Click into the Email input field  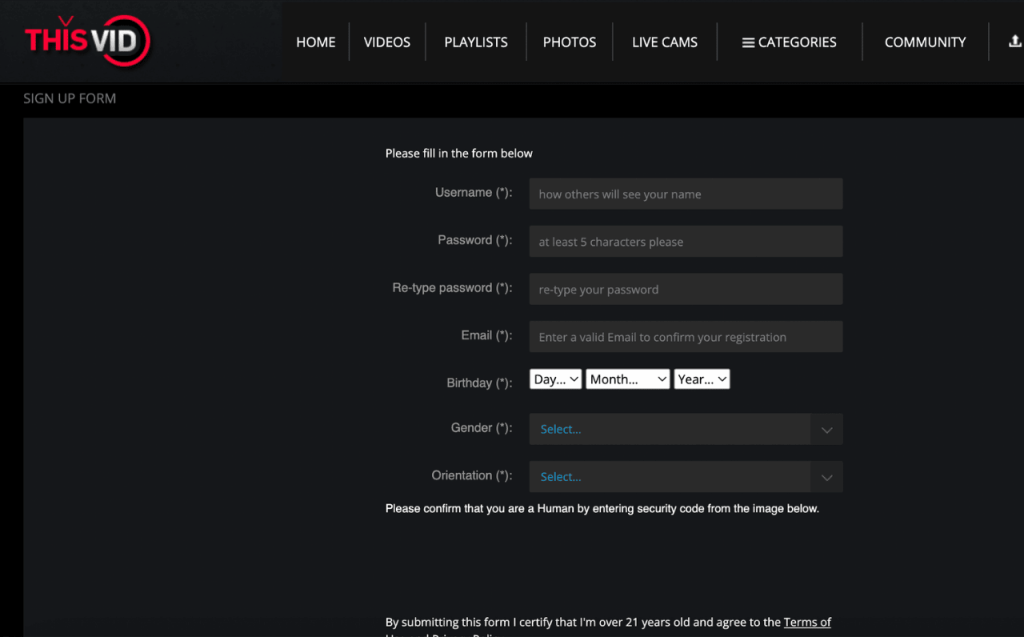point(685,337)
